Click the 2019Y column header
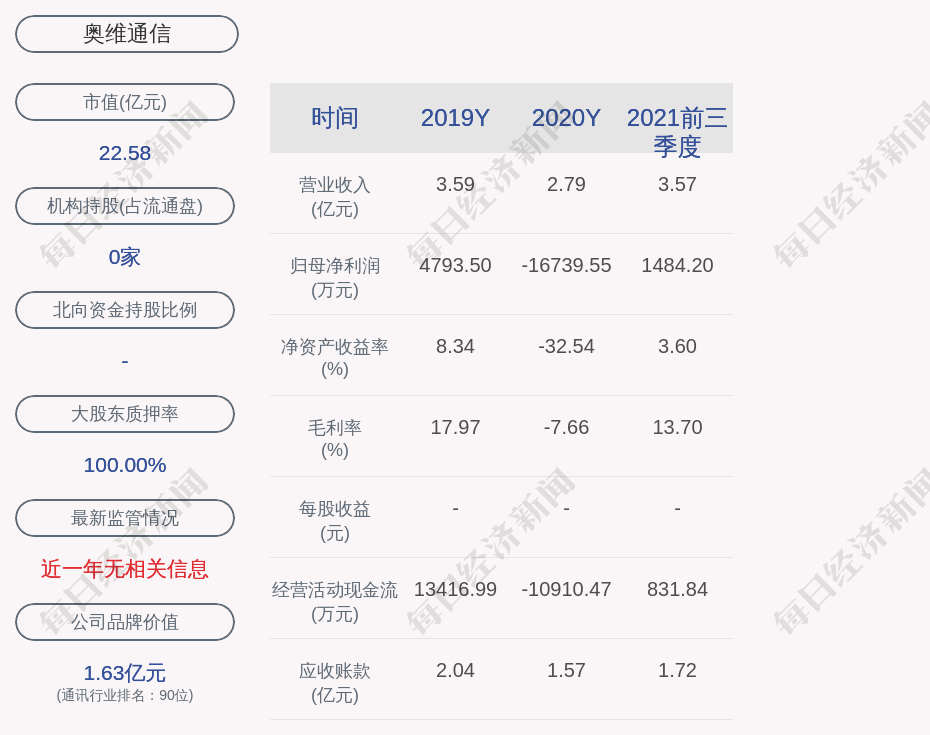Image resolution: width=930 pixels, height=735 pixels. pyautogui.click(x=455, y=118)
